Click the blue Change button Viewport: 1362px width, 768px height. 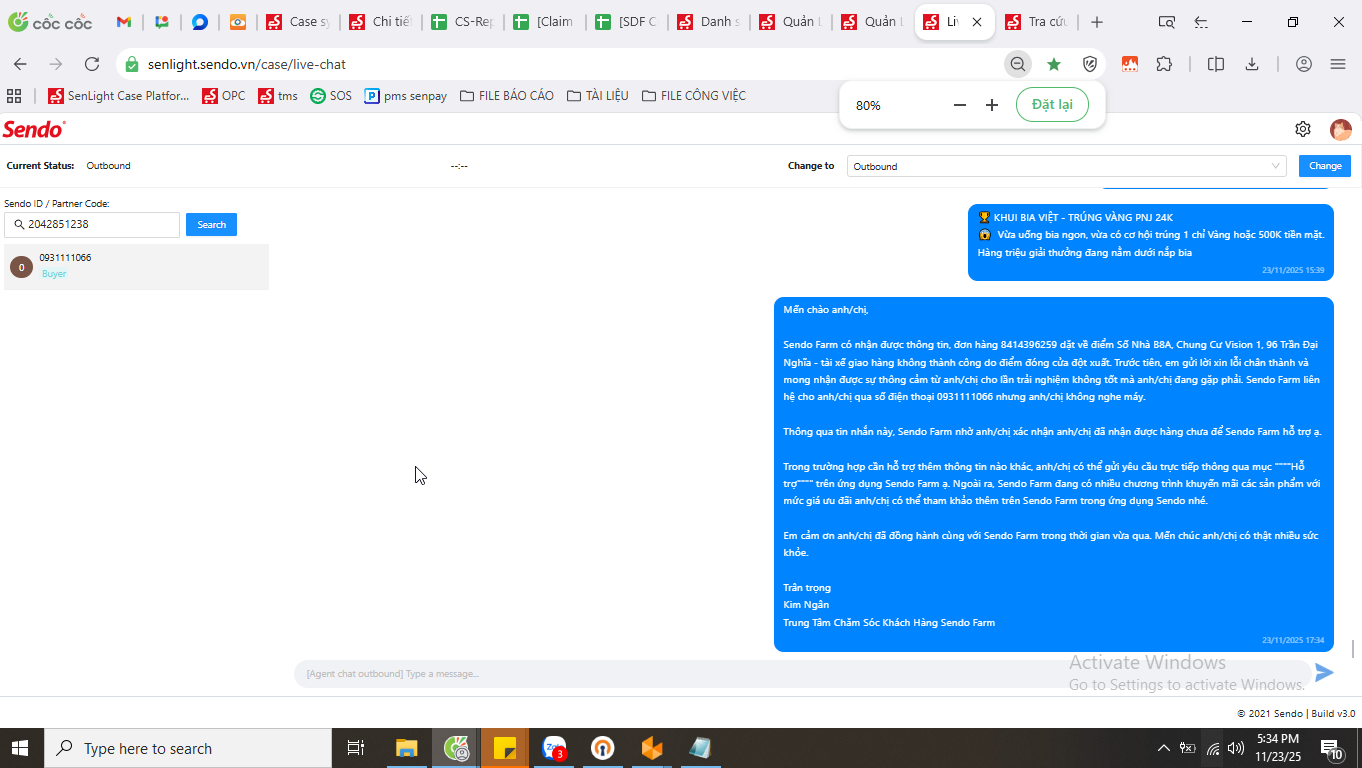(x=1325, y=166)
